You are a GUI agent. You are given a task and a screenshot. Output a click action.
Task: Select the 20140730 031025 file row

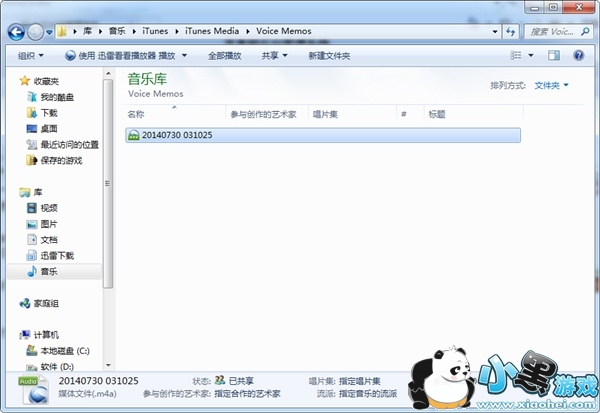pyautogui.click(x=323, y=135)
